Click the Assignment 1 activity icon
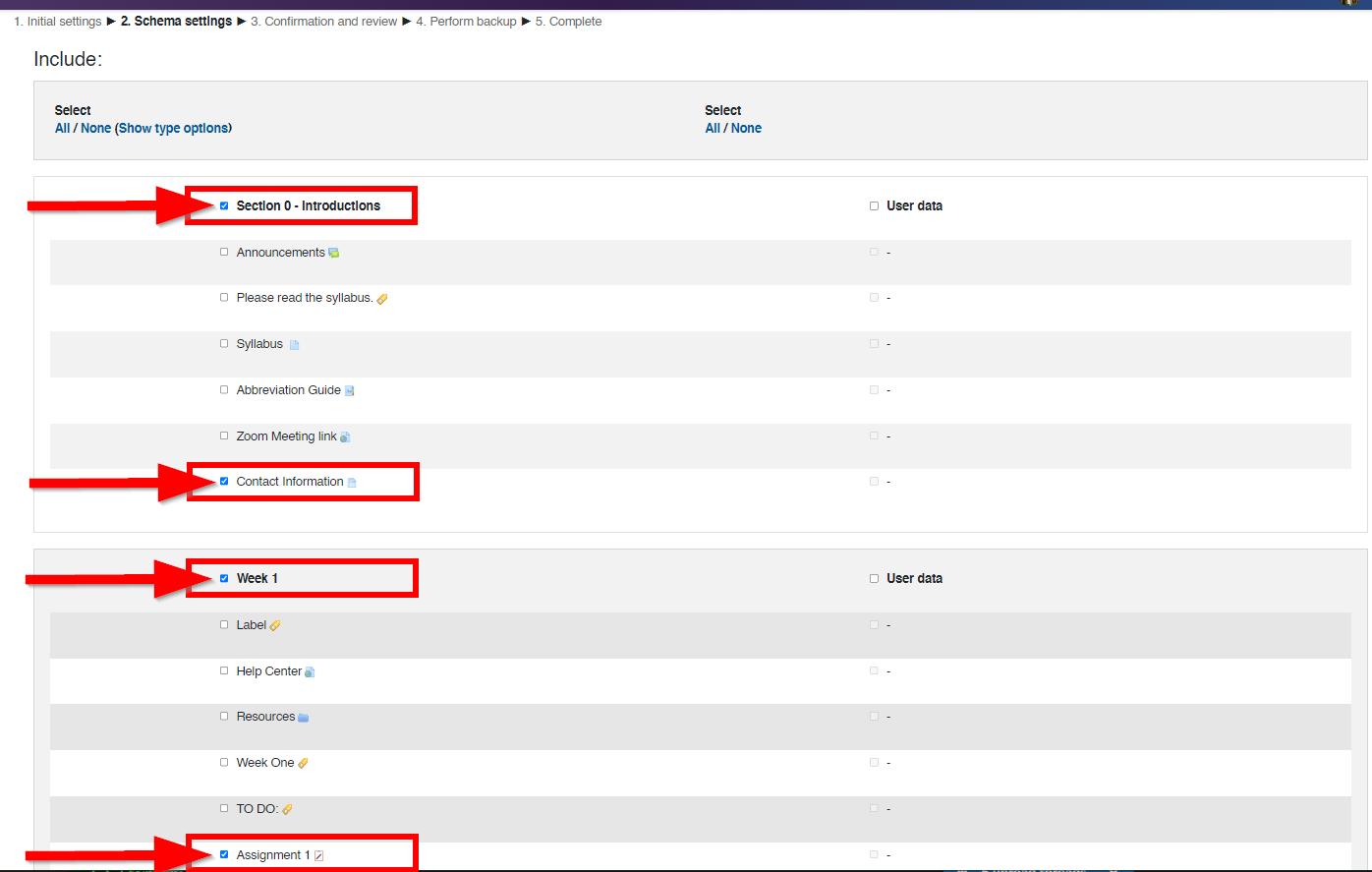The height and width of the screenshot is (872, 1372). [318, 856]
